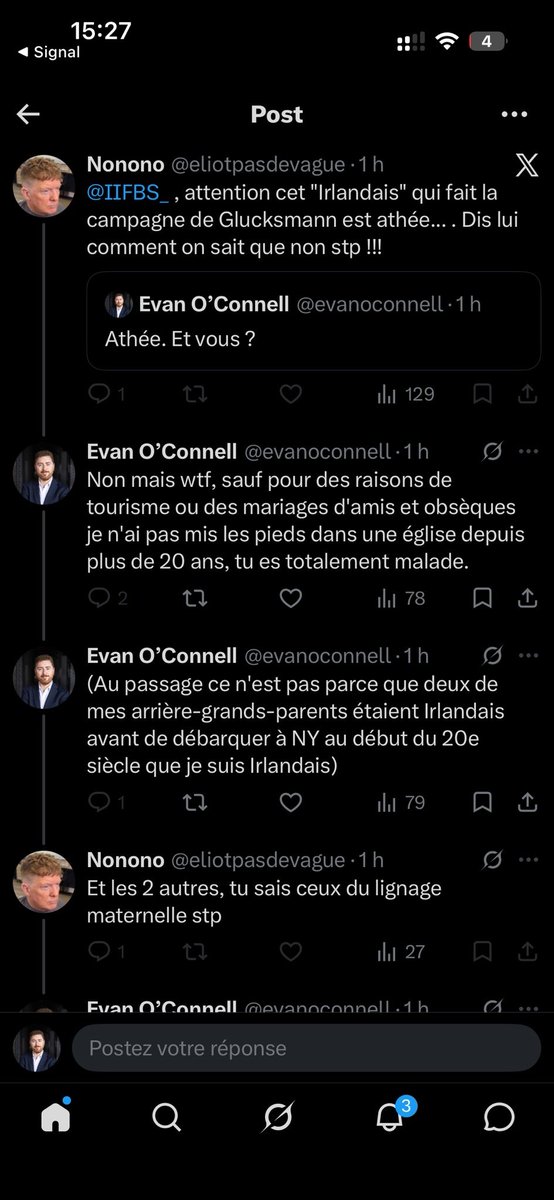554x1200 pixels.
Task: Open more options on Evan's églises reply
Action: [x=528, y=451]
